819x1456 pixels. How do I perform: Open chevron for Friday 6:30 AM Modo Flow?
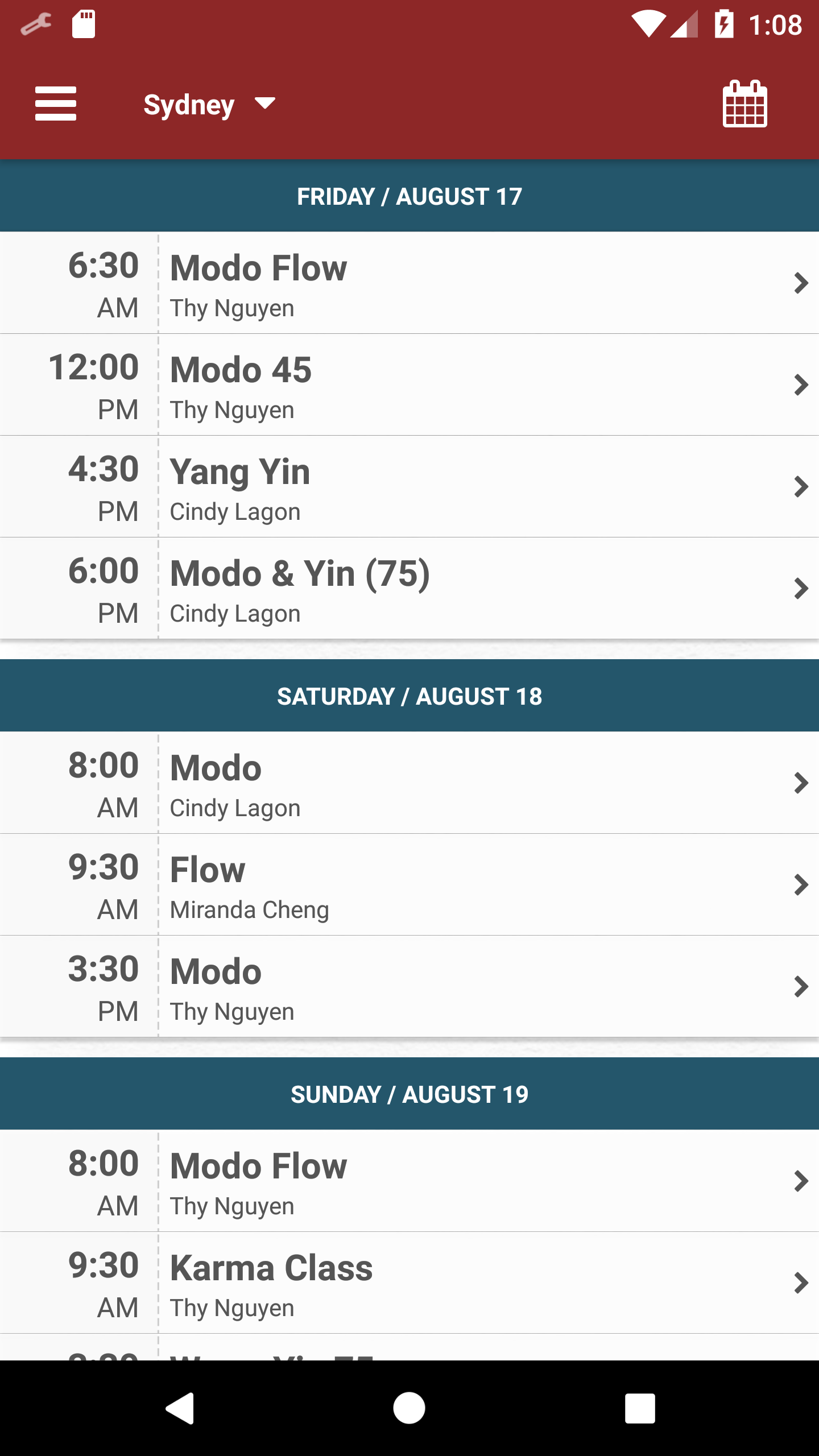pyautogui.click(x=801, y=283)
